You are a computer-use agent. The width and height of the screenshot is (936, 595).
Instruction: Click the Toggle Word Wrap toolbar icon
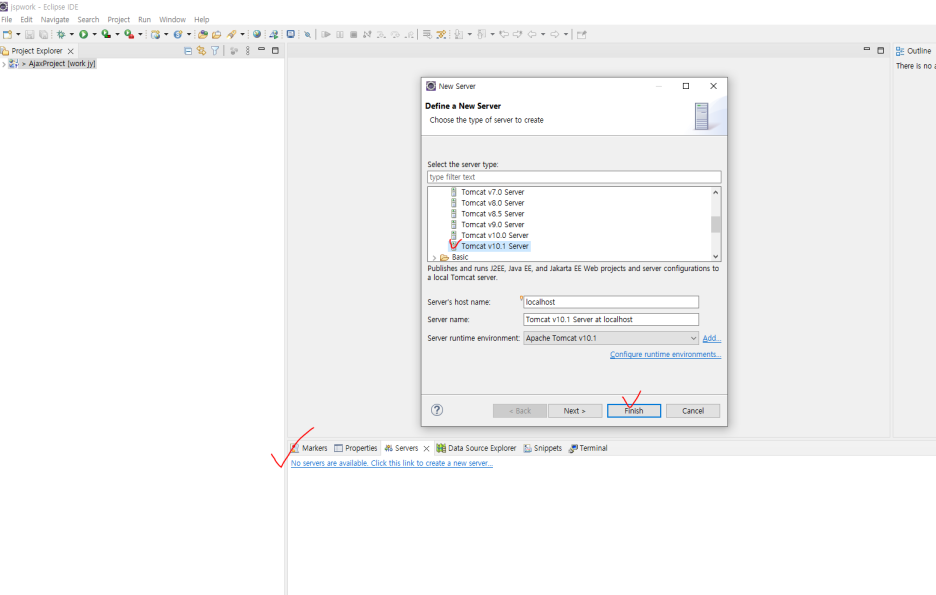coord(427,35)
